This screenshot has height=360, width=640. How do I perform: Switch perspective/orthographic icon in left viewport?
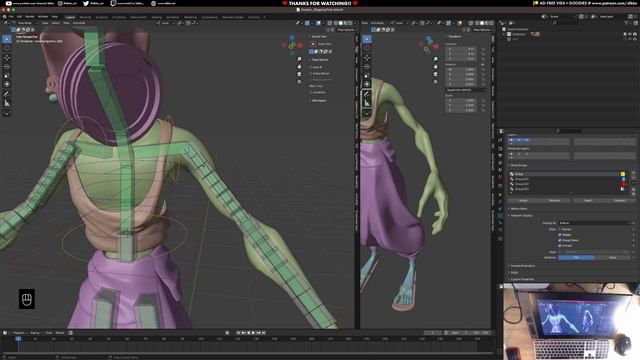coord(299,82)
